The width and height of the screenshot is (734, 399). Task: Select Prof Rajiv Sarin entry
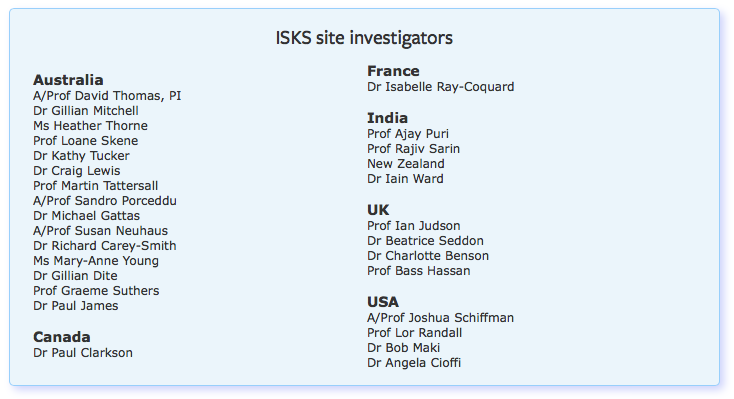[x=413, y=149]
